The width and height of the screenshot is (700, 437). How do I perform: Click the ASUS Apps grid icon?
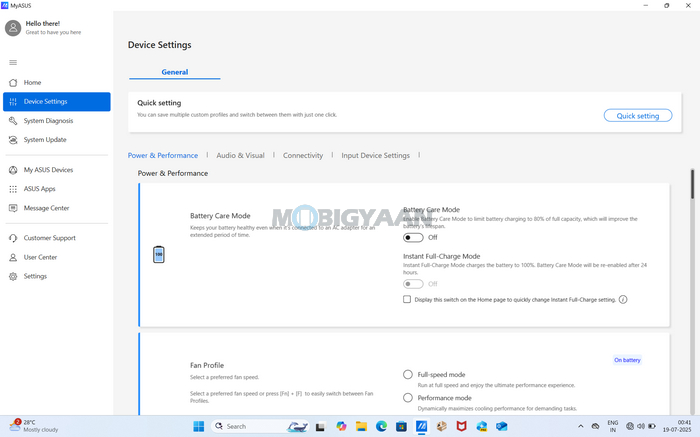click(x=13, y=189)
